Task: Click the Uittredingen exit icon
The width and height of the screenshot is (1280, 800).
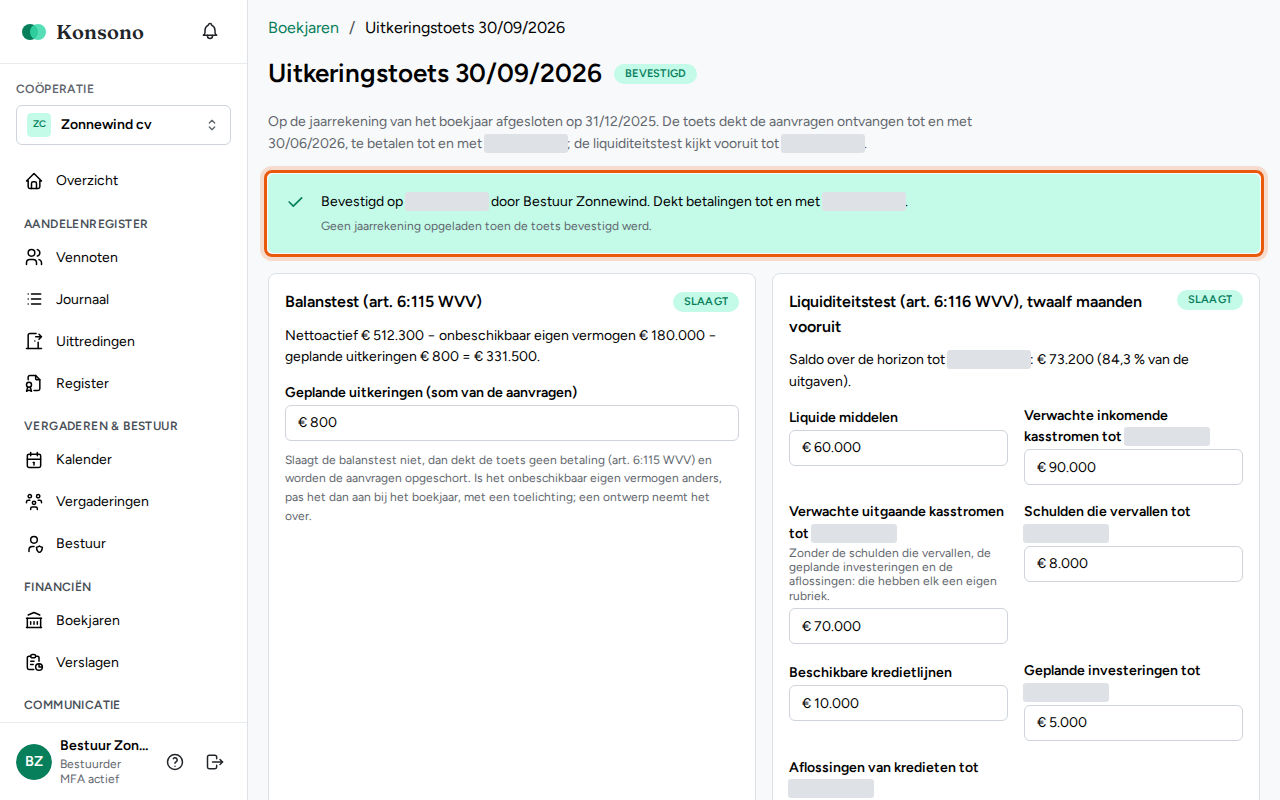Action: point(34,342)
